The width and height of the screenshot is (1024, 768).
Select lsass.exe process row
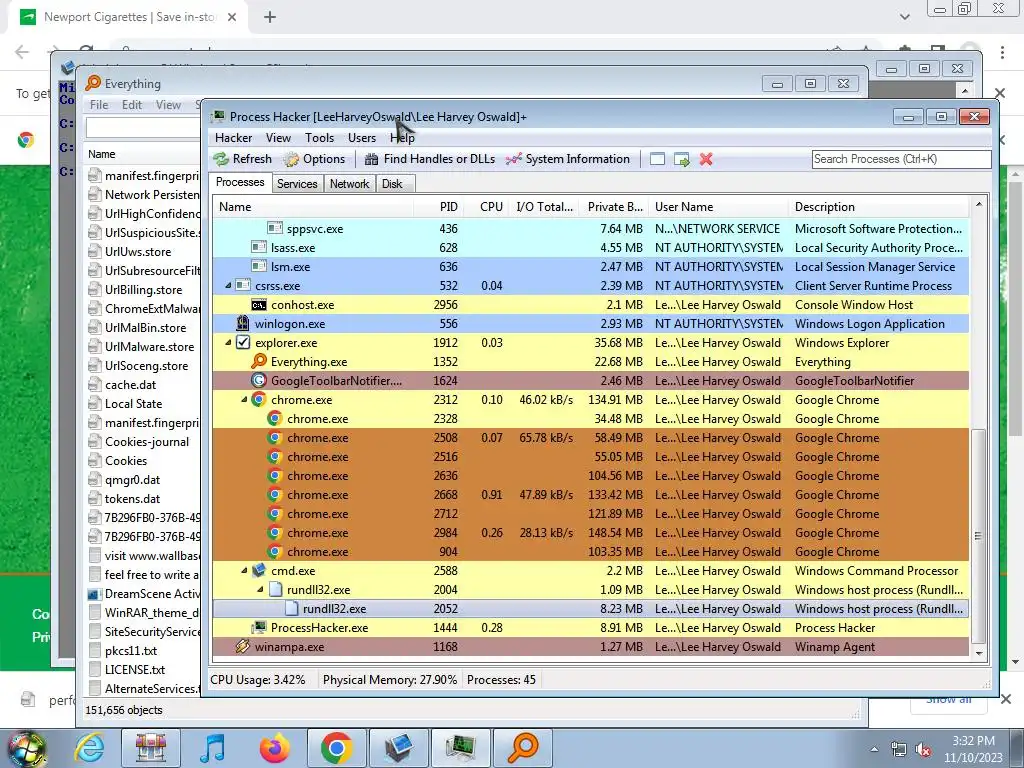(x=591, y=248)
